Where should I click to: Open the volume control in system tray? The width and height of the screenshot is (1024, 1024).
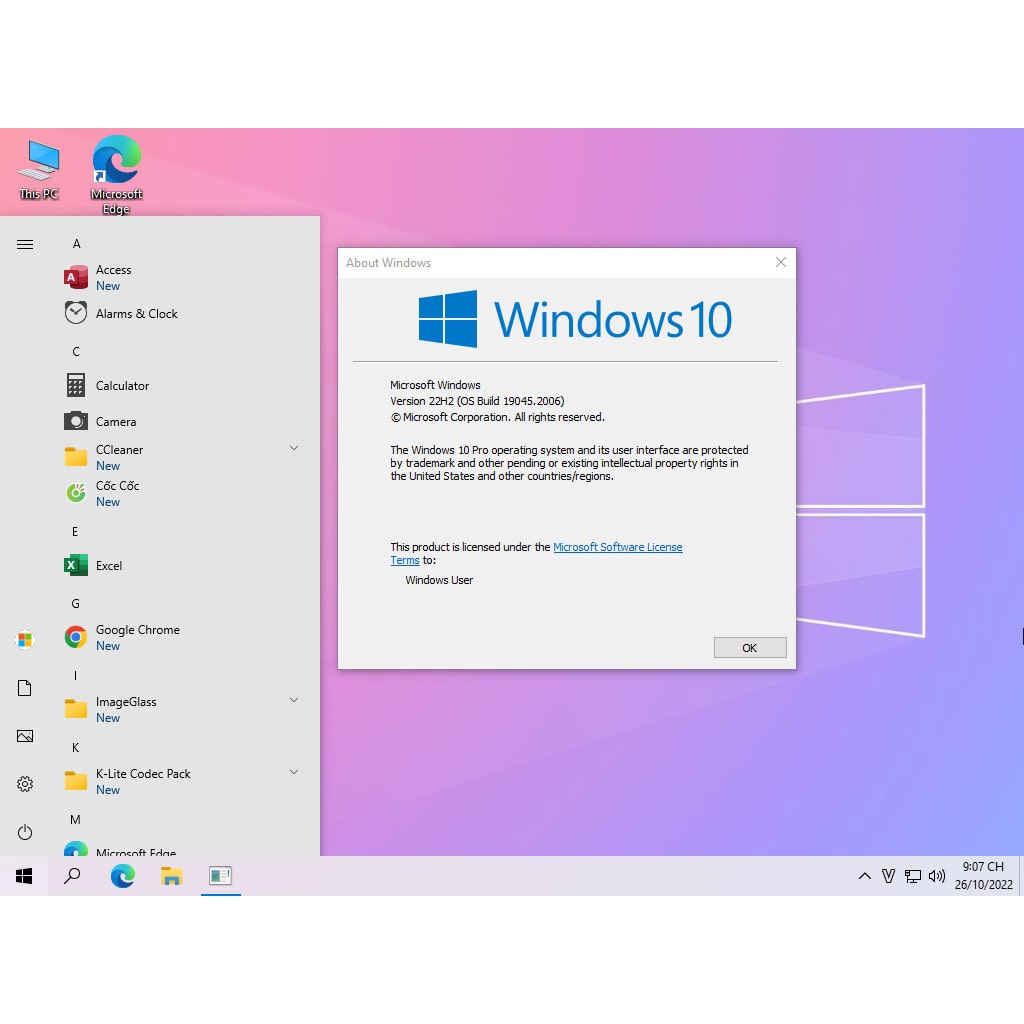[937, 876]
